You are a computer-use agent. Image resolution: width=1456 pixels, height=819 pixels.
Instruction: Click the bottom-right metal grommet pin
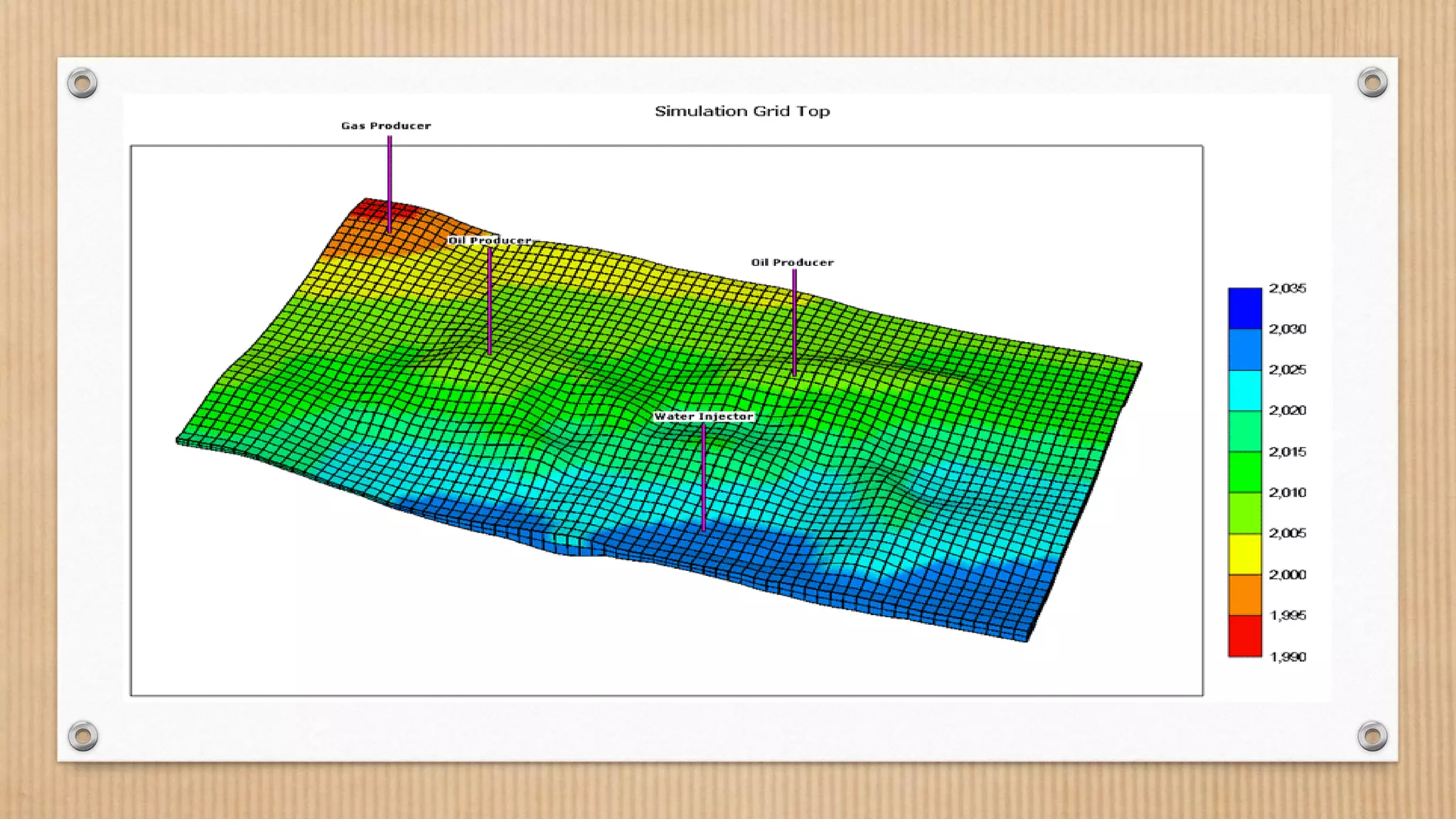coord(1372,736)
